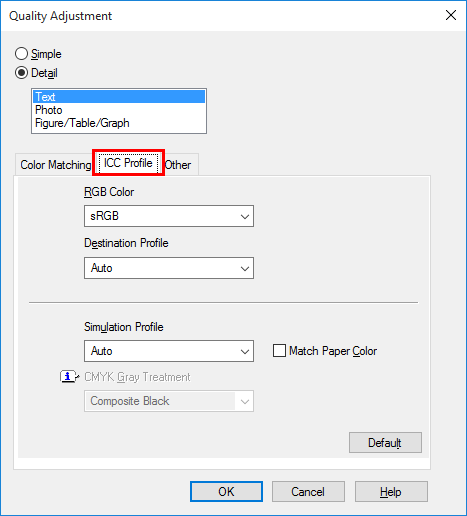Select Text in the object list
Viewport: 467px width, 516px height.
click(119, 97)
